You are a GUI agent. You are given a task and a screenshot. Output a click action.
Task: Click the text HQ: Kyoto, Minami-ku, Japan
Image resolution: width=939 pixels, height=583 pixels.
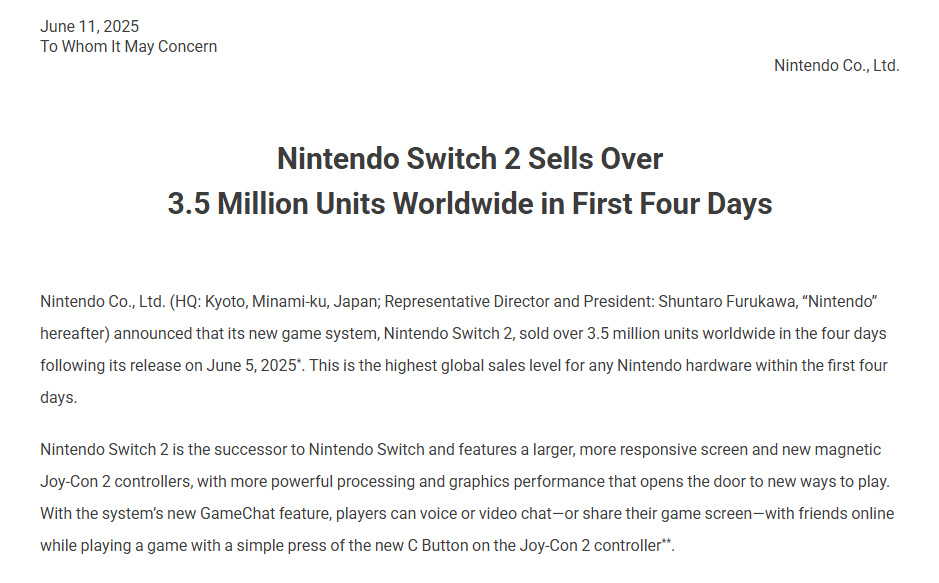277,301
